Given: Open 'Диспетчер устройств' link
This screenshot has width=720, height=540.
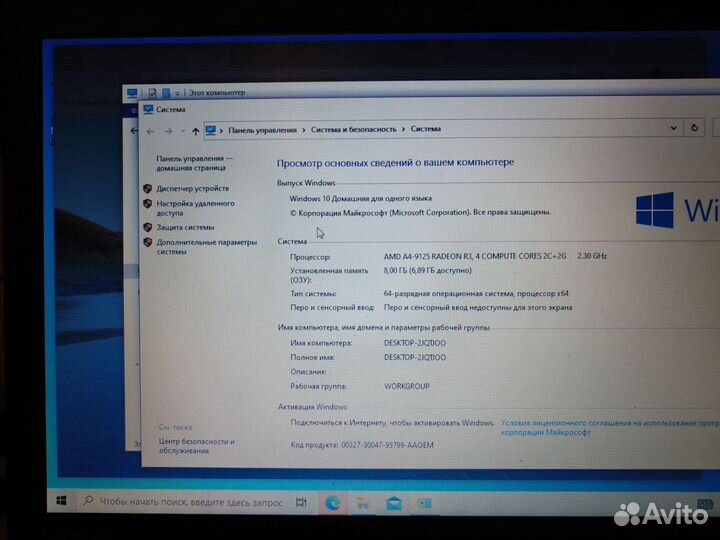Looking at the screenshot, I should point(192,188).
